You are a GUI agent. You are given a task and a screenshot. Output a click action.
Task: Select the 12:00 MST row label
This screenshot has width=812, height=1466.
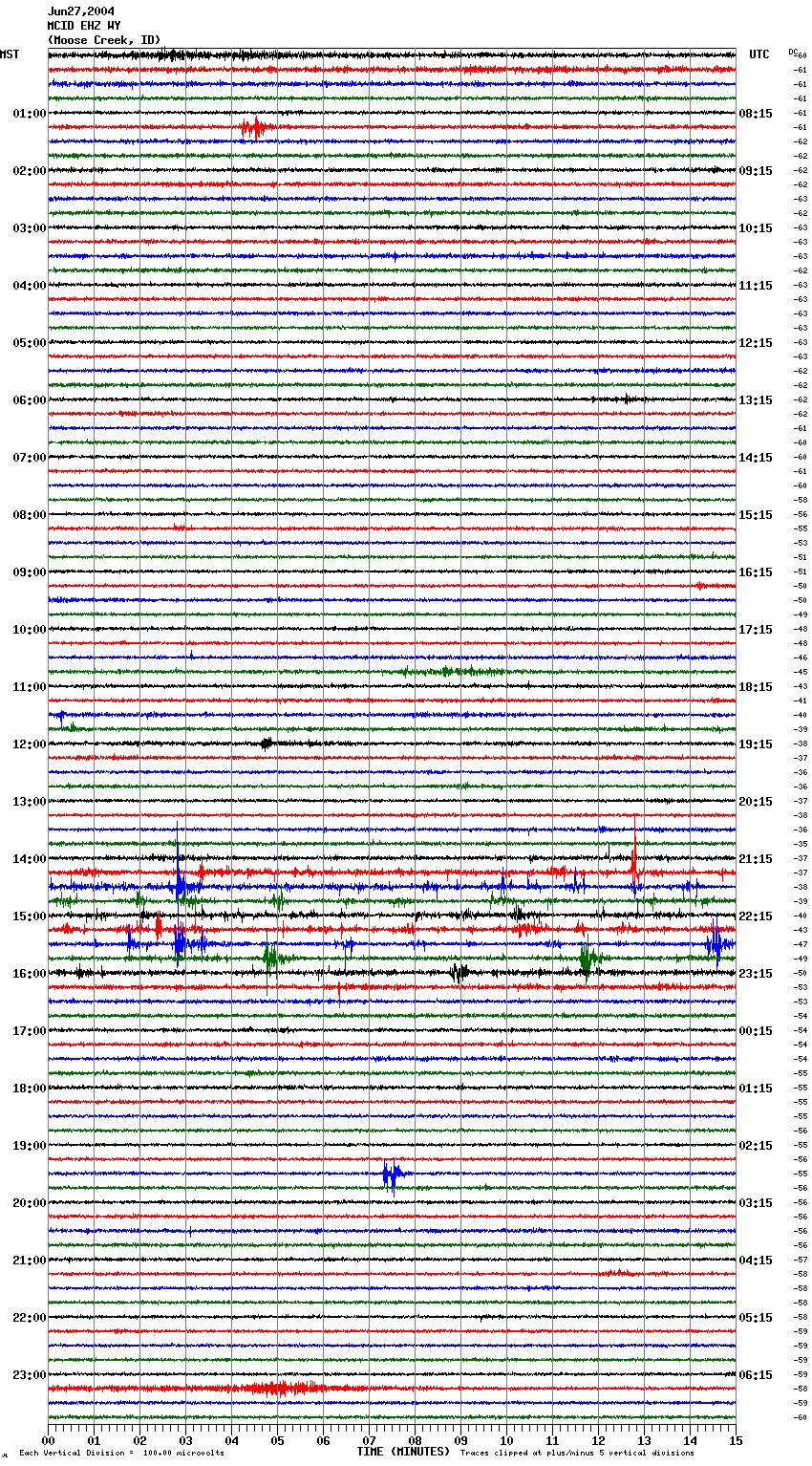click(x=30, y=744)
